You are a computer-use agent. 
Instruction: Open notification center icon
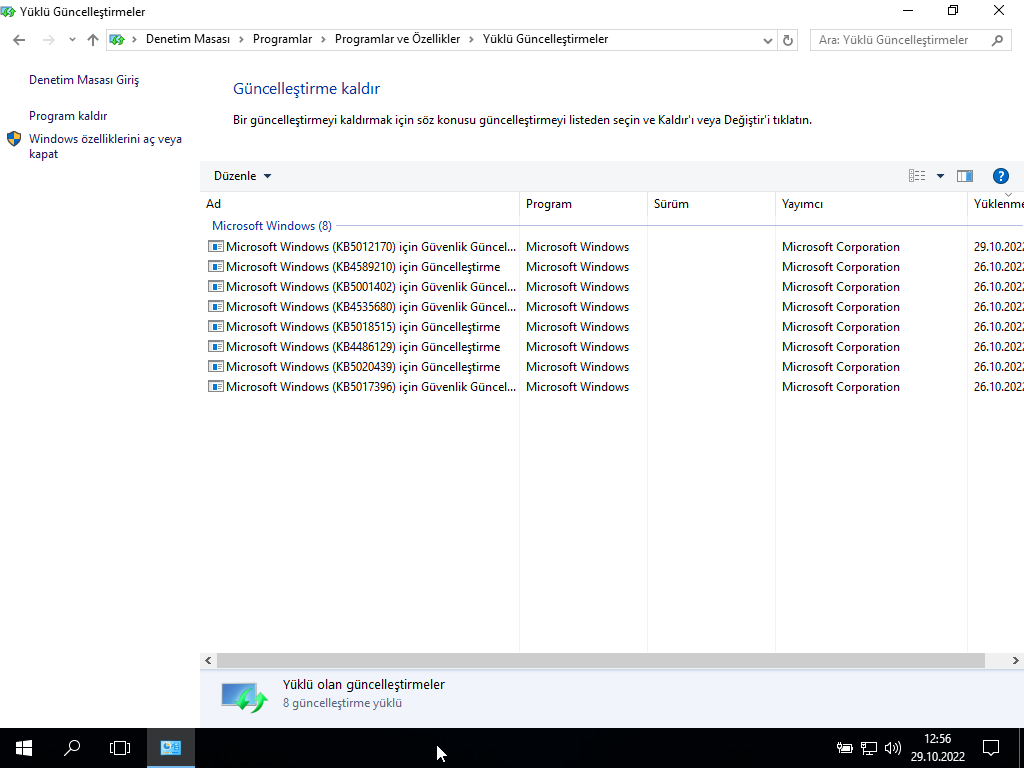[991, 747]
